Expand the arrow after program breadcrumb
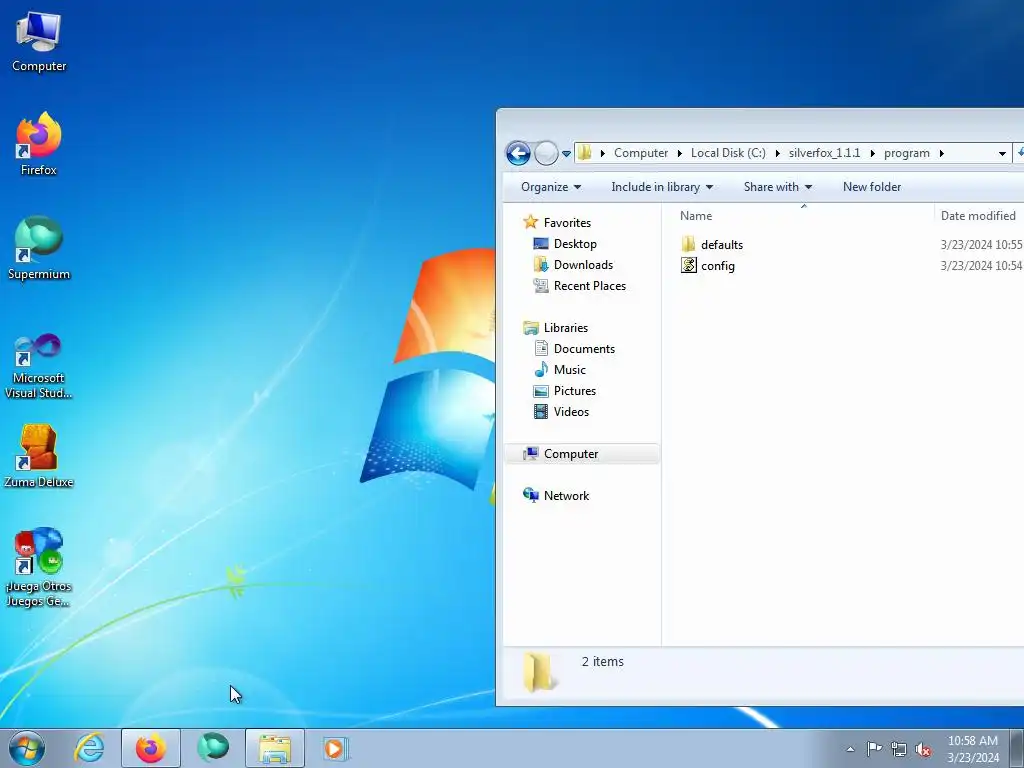The width and height of the screenshot is (1024, 768). tap(942, 153)
